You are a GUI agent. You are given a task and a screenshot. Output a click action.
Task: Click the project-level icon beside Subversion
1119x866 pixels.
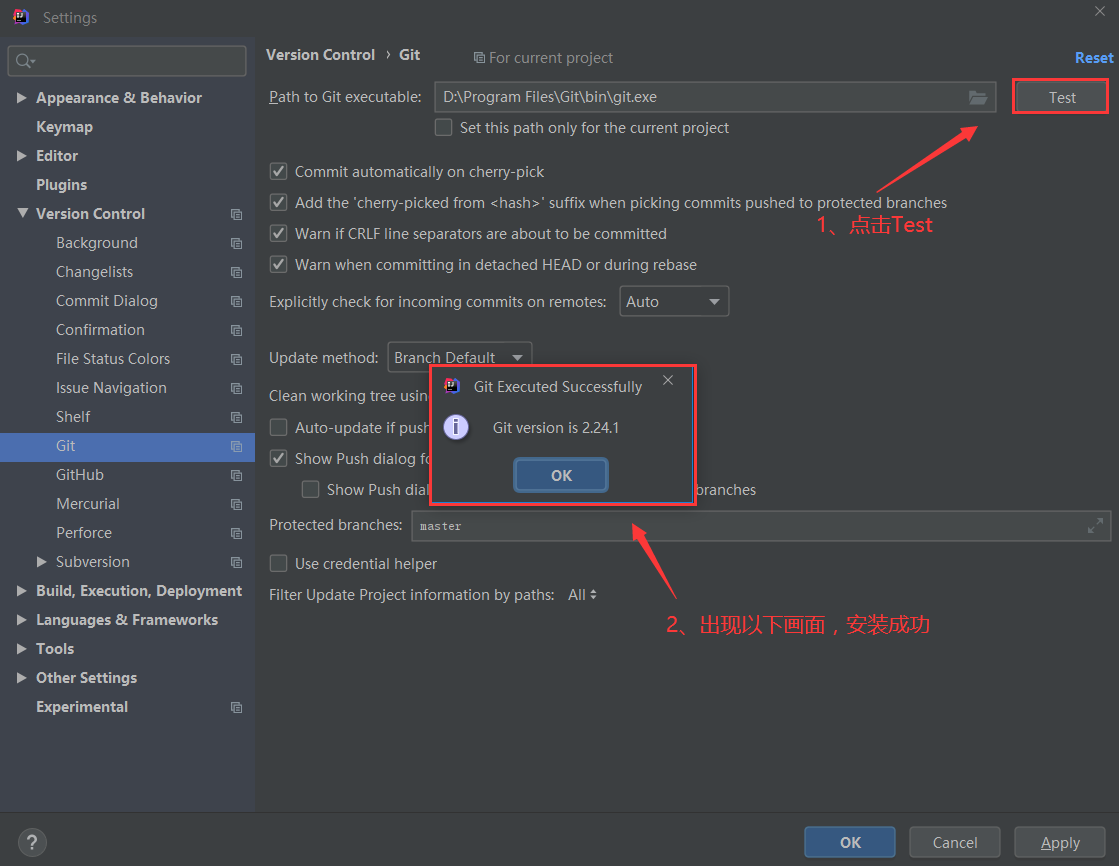(x=236, y=563)
